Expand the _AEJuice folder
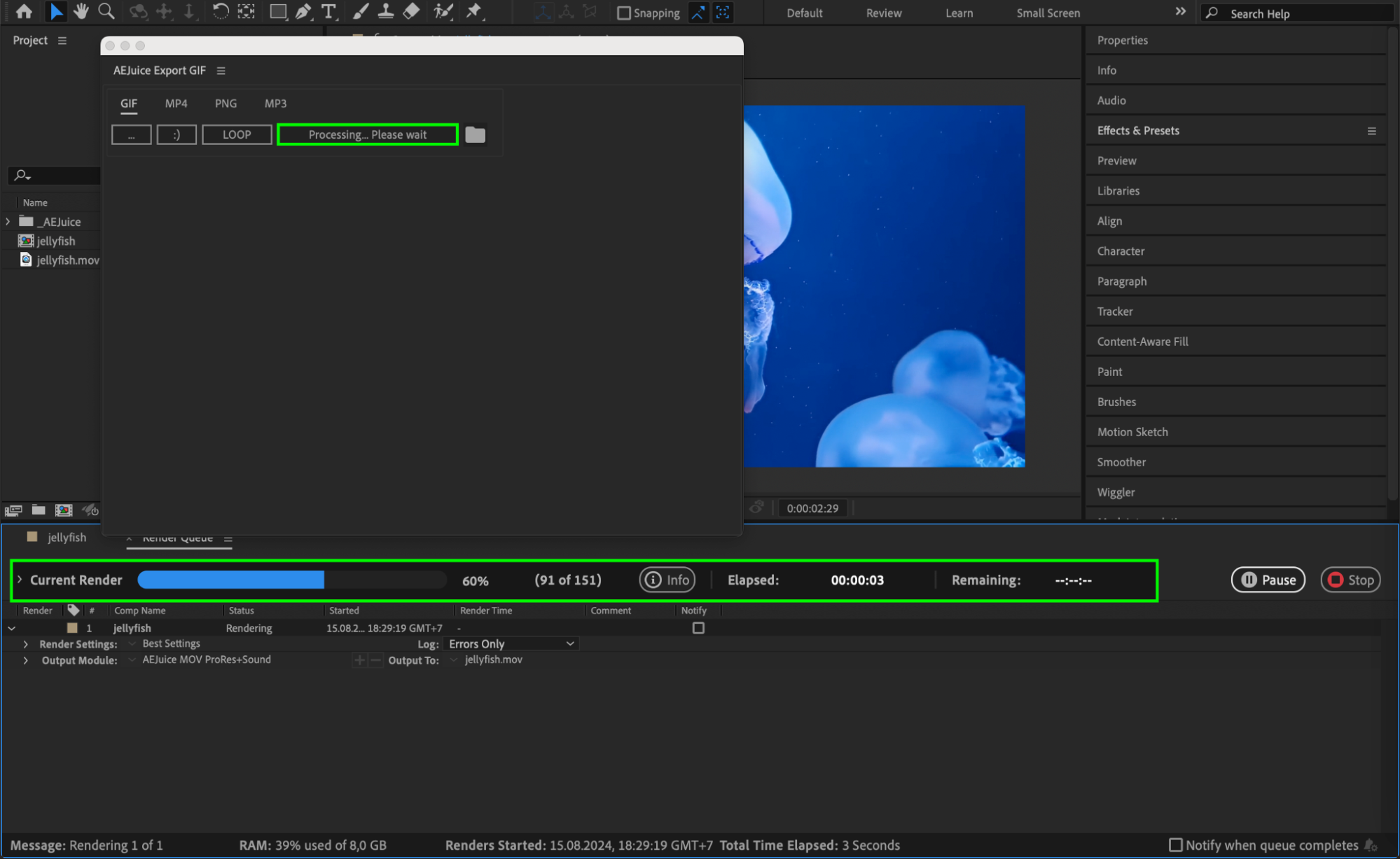Viewport: 1400px width, 859px height. [8, 221]
